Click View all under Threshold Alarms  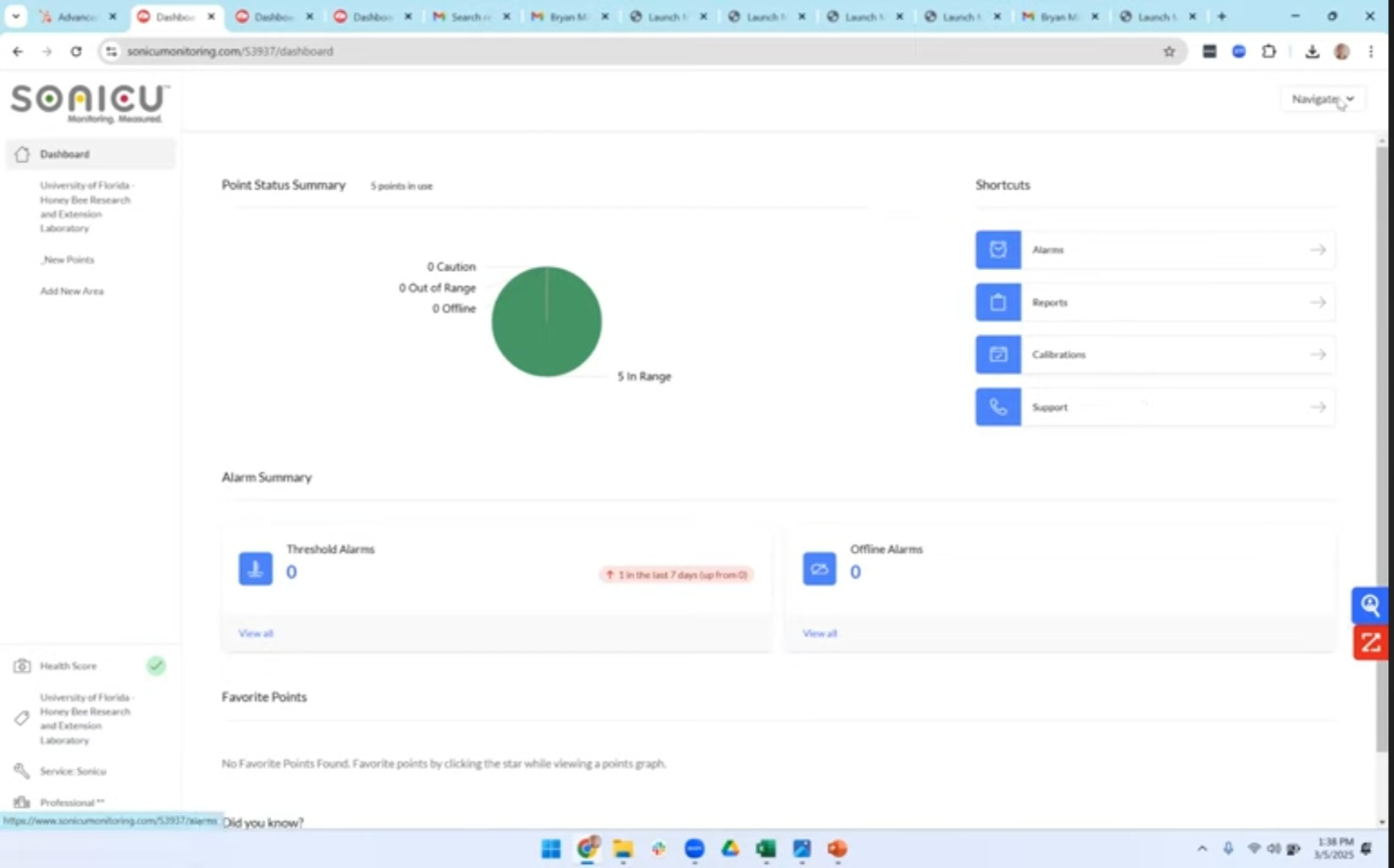pyautogui.click(x=256, y=633)
